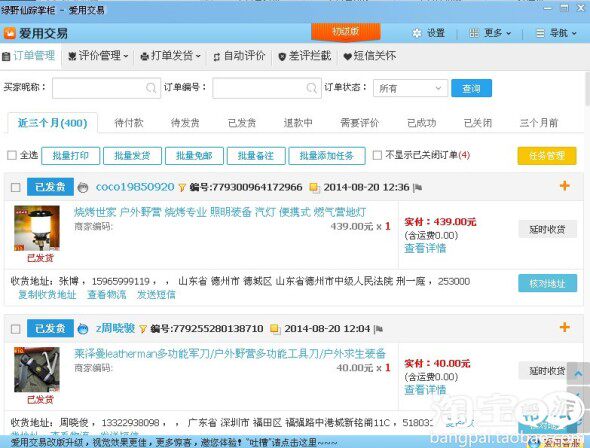590x448 pixels.
Task: Click the orange plus icon on coco19850920 order
Action: point(564,185)
